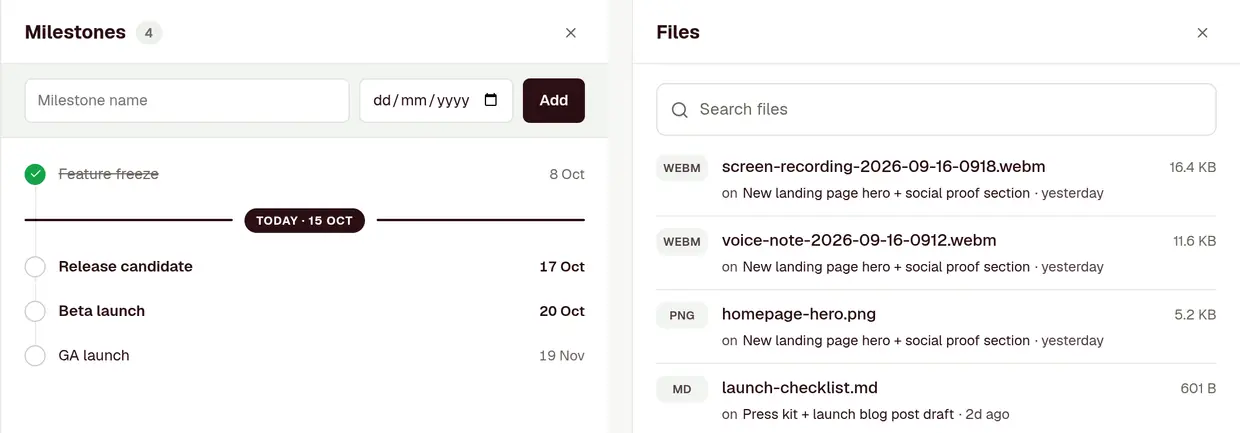1240x433 pixels.
Task: Select the Beta launch milestone title
Action: point(102,311)
